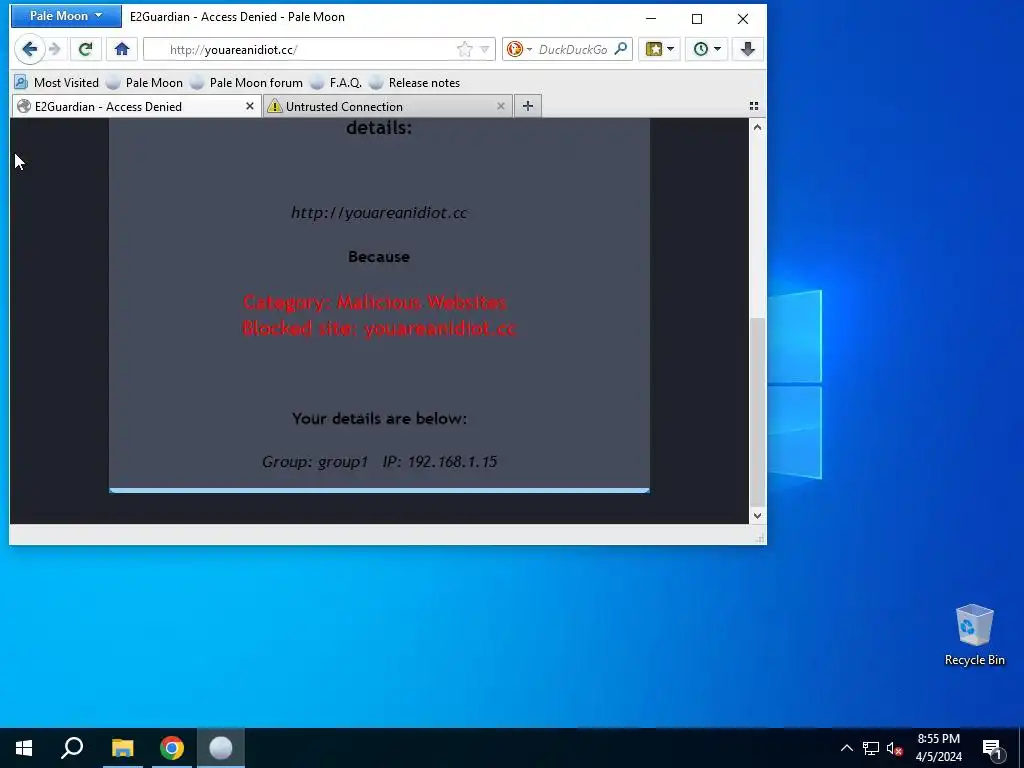Open the bookmarks menu button
1024x768 pixels.
coord(654,49)
